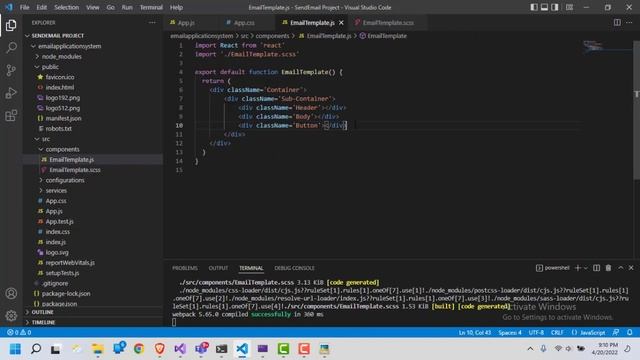Click the src breadcrumb segment
Screen dimensions: 640x360
244,36
